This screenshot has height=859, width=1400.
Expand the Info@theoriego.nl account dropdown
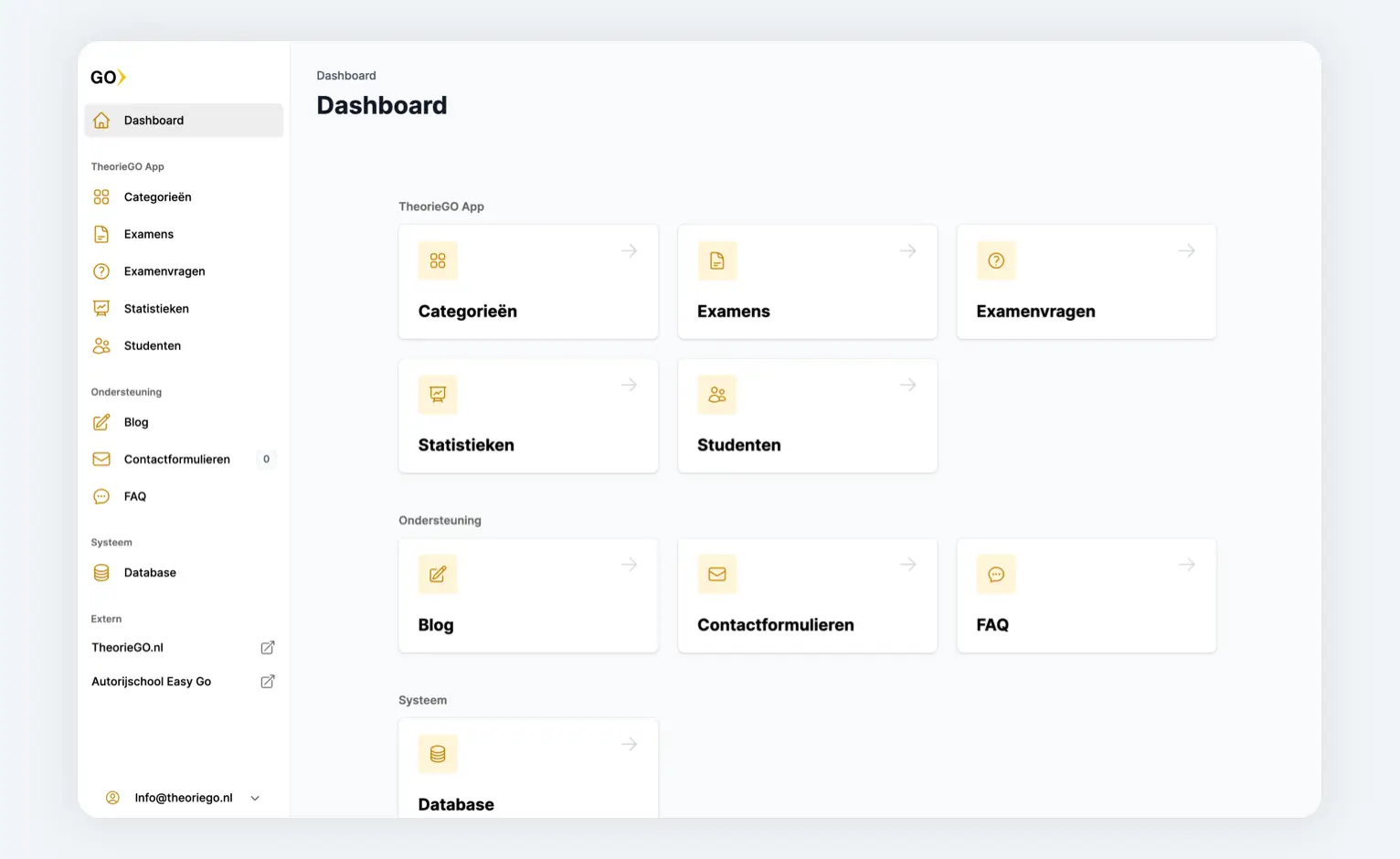click(x=254, y=797)
